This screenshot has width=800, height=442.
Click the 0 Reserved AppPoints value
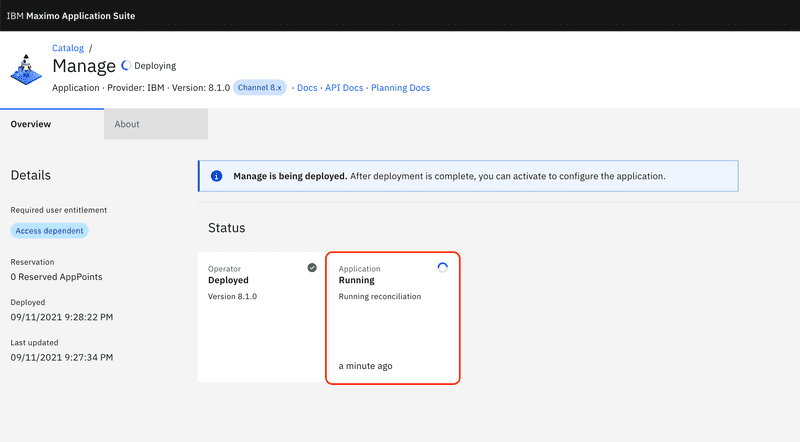56,277
